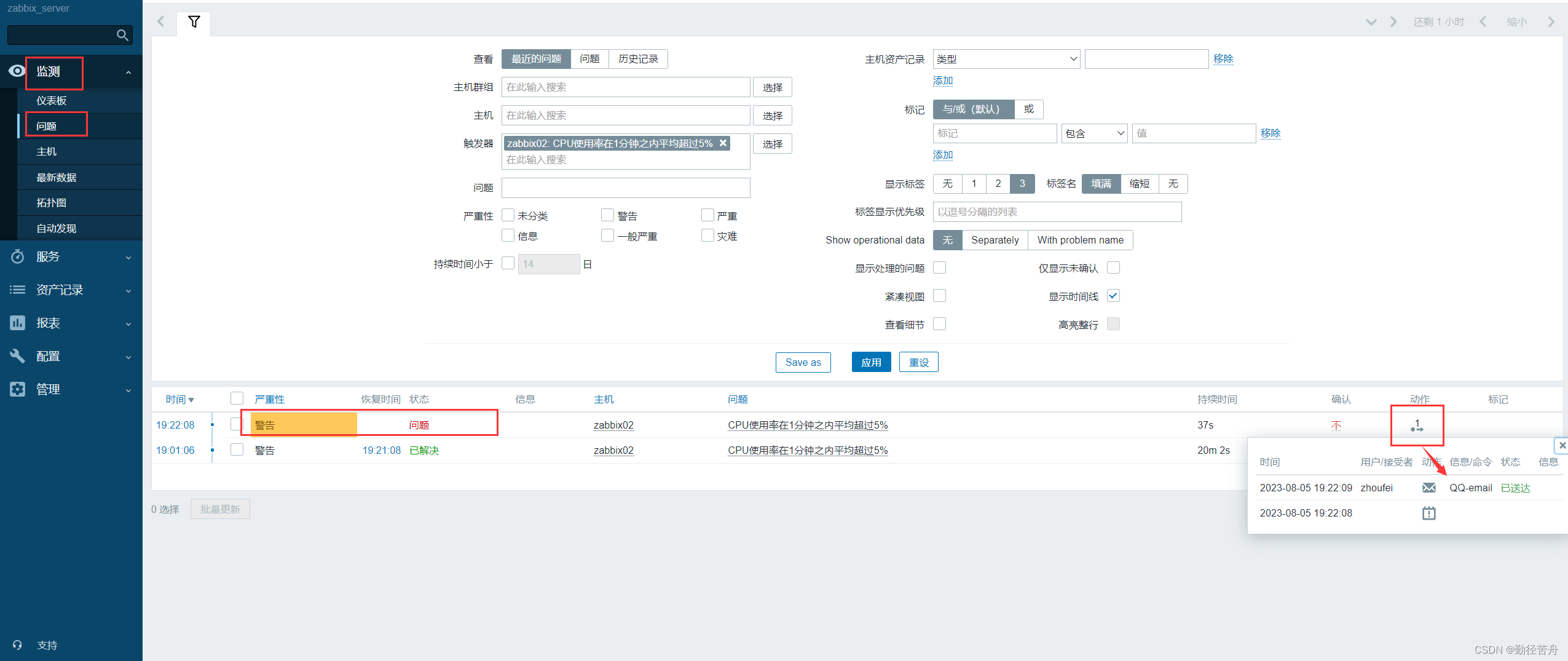Collapse the 监测 menu chevron
This screenshot has height=661, width=1568.
pyautogui.click(x=128, y=73)
